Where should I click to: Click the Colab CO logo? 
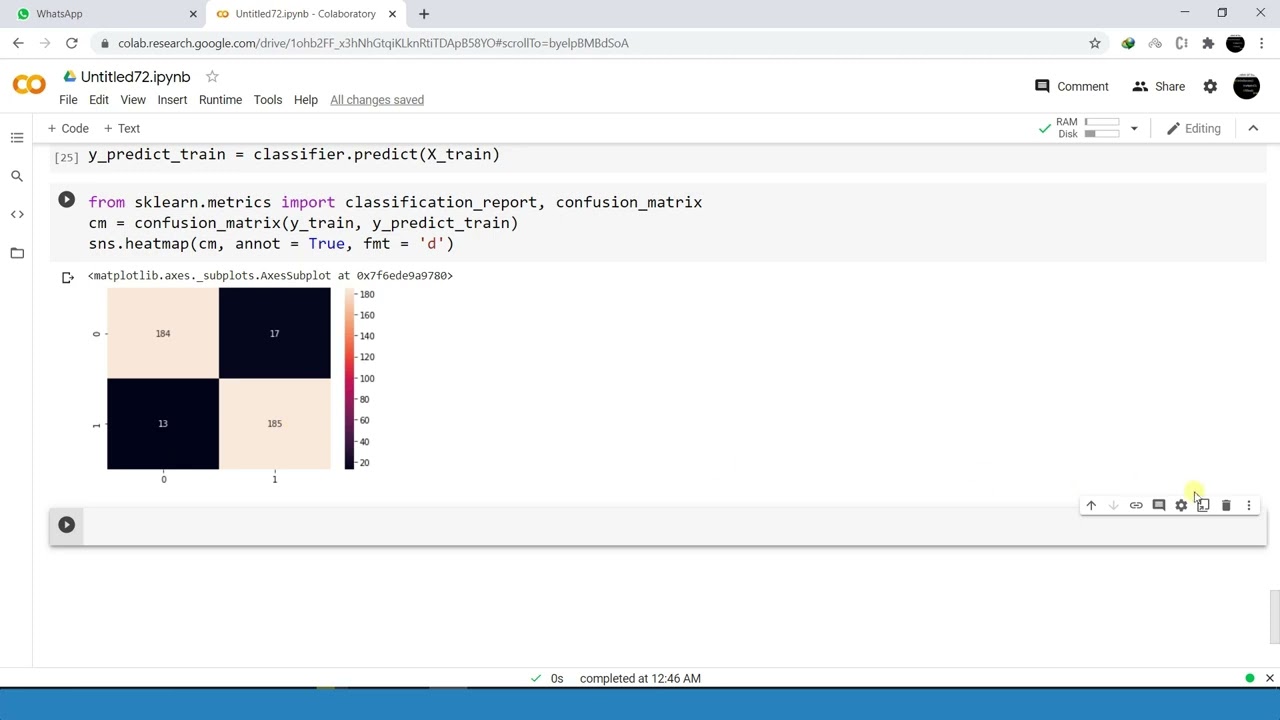(x=29, y=86)
